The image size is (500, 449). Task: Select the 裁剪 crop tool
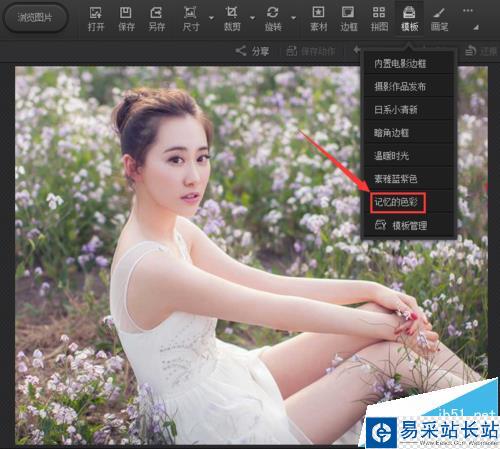pyautogui.click(x=232, y=19)
